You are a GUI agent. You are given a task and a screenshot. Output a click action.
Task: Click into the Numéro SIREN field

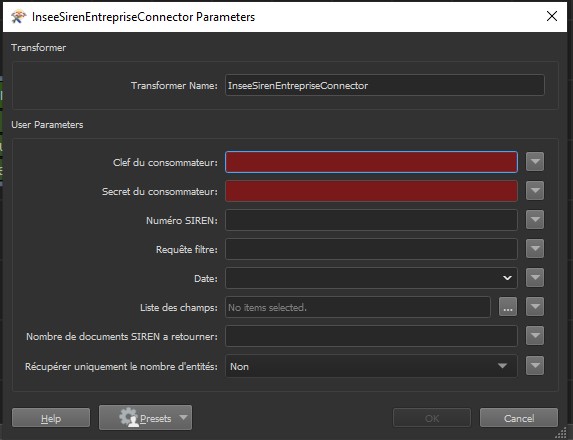tap(371, 220)
